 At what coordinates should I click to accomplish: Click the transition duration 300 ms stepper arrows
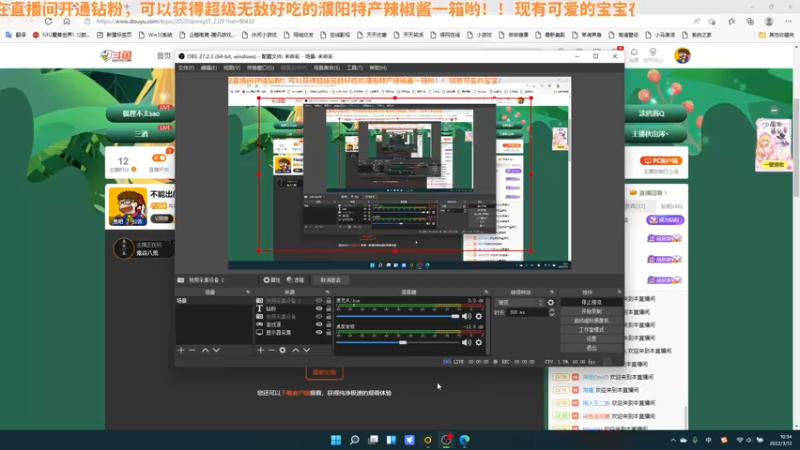pyautogui.click(x=552, y=312)
